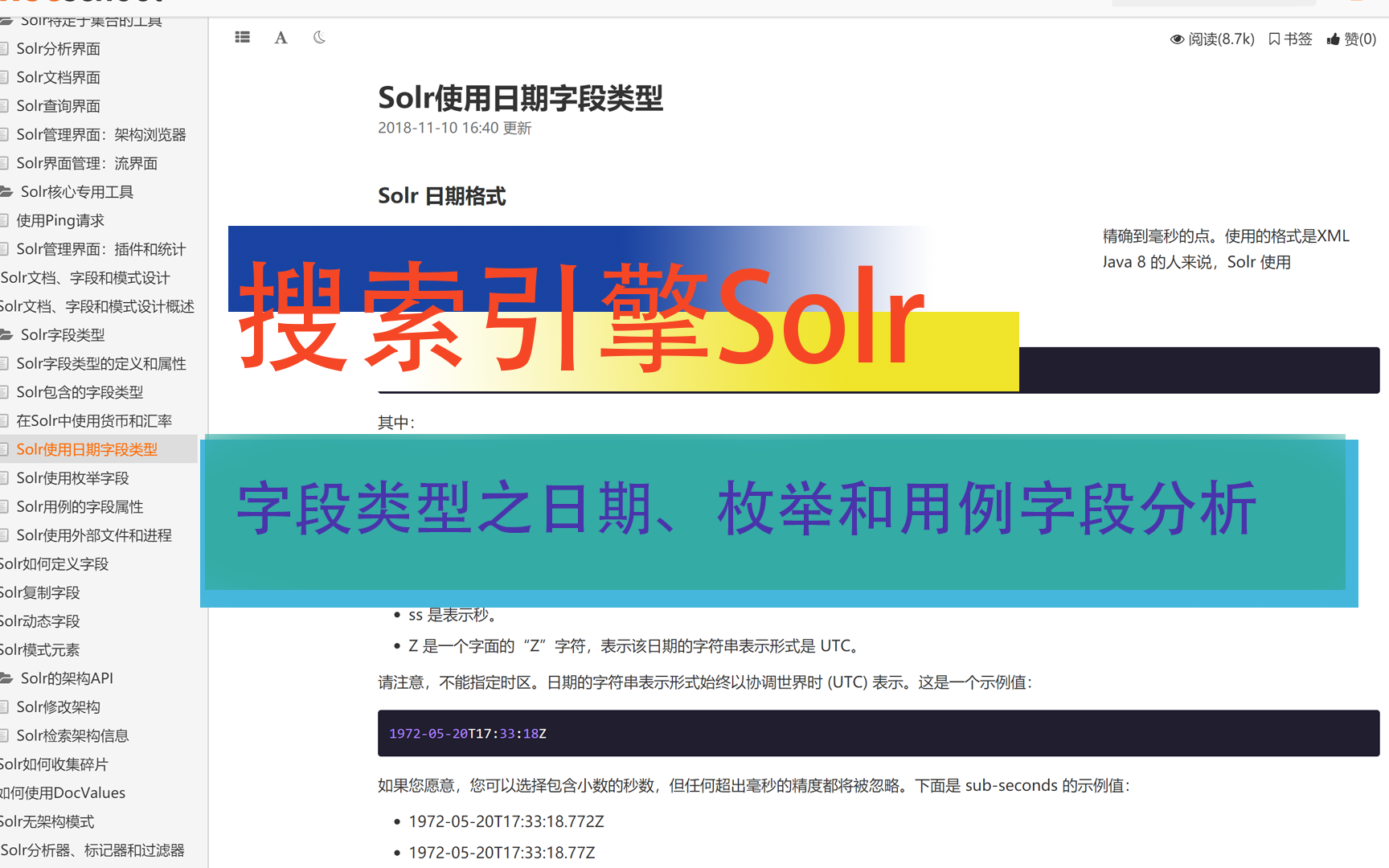The image size is (1389, 868).
Task: Click the page icon beside Solr修改架构
Action: click(x=4, y=707)
